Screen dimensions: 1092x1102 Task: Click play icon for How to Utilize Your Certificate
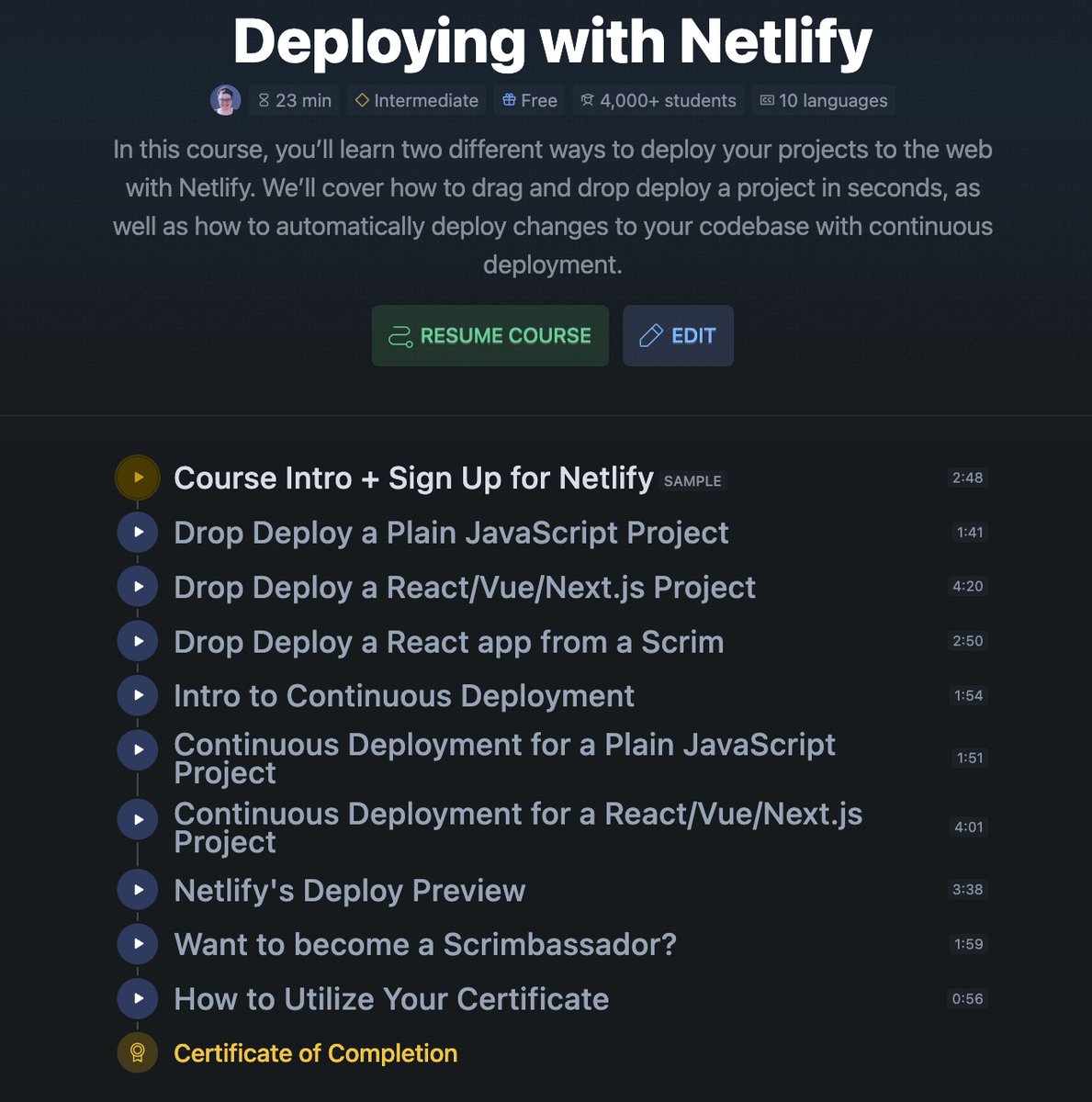coord(138,998)
